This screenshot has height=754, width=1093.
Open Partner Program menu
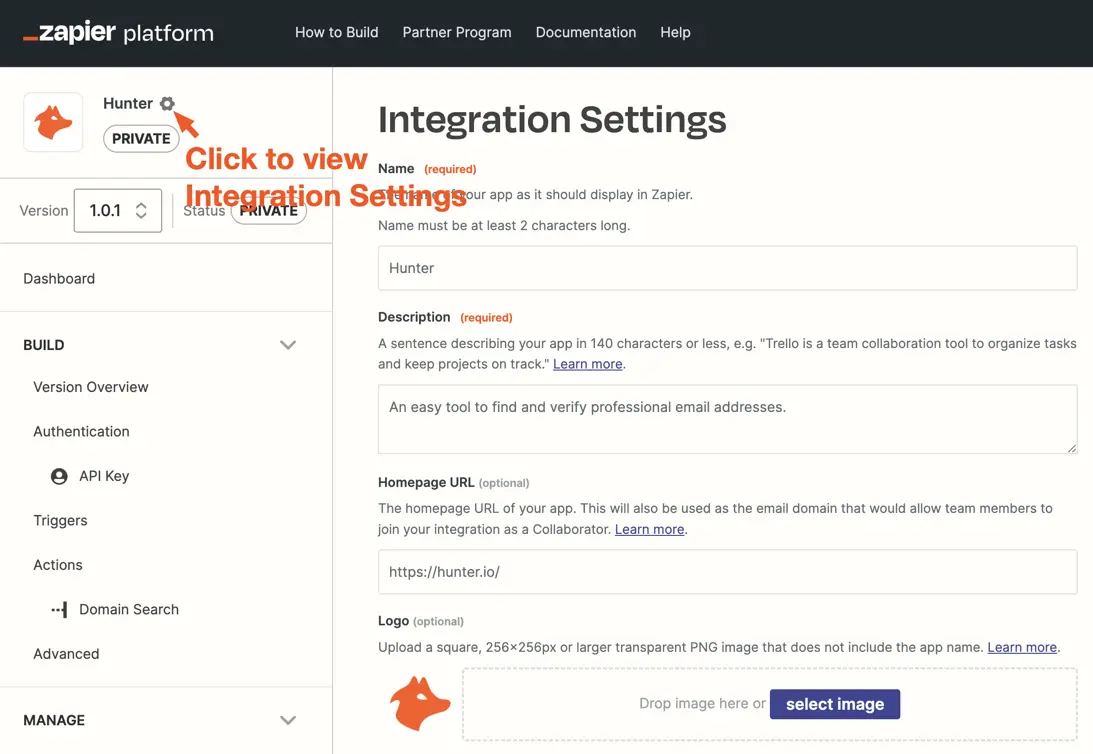(457, 33)
